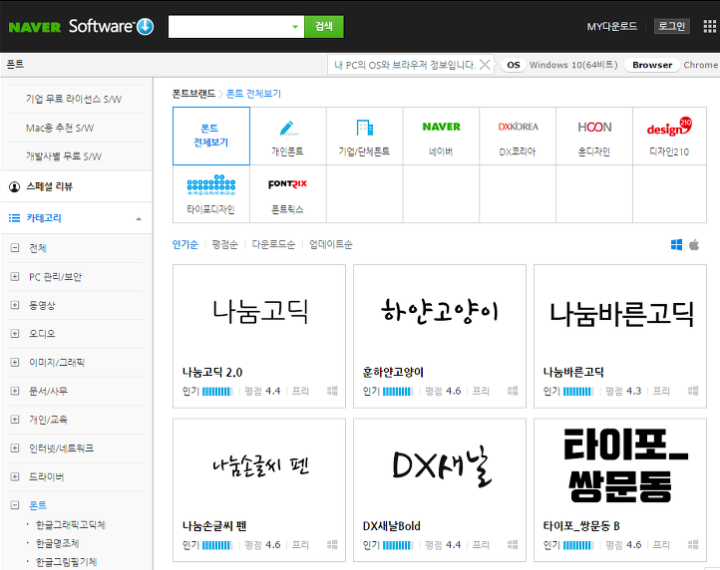Go to 폰트브랜드 breadcrumb
Viewport: 720px width, 570px height.
click(194, 93)
